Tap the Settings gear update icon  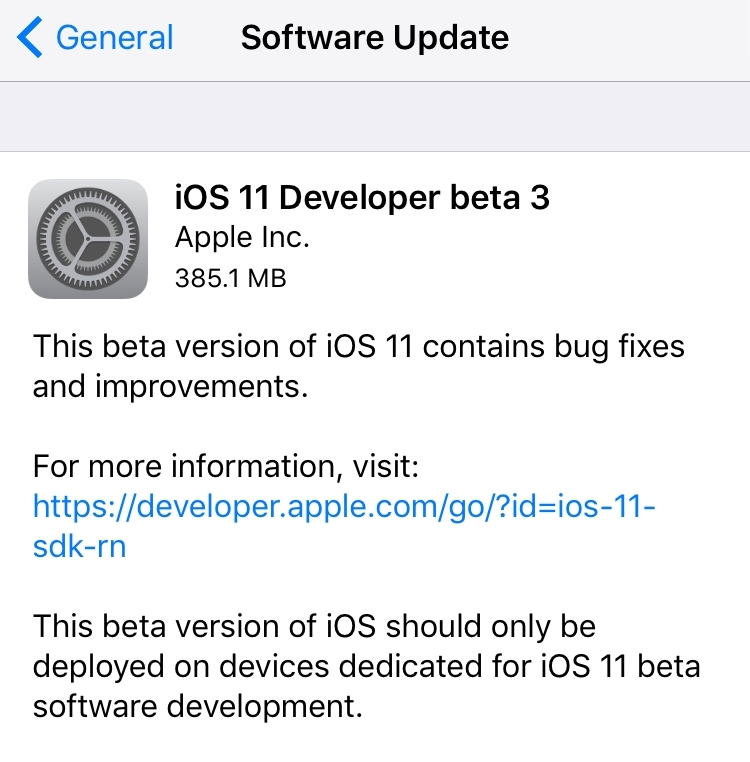coord(88,239)
